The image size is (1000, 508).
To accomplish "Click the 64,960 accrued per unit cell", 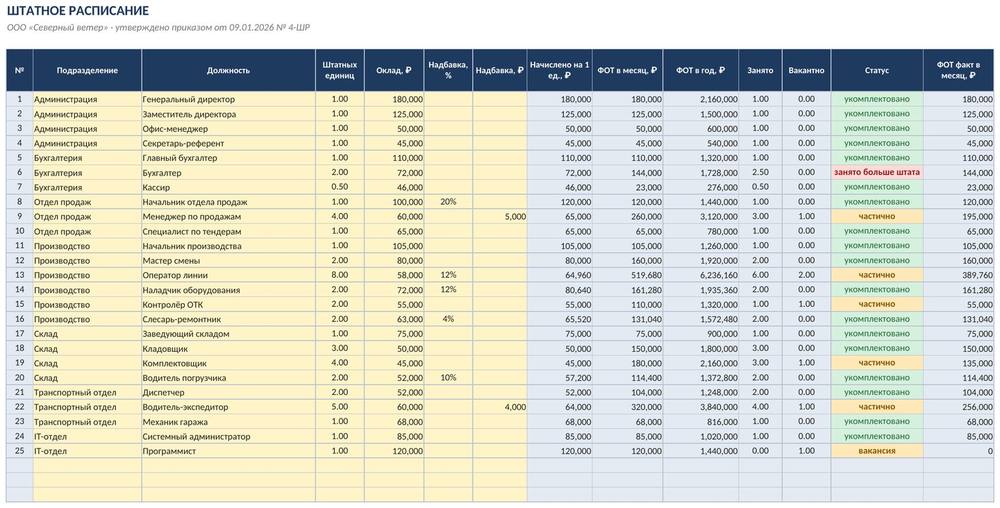I will [560, 275].
